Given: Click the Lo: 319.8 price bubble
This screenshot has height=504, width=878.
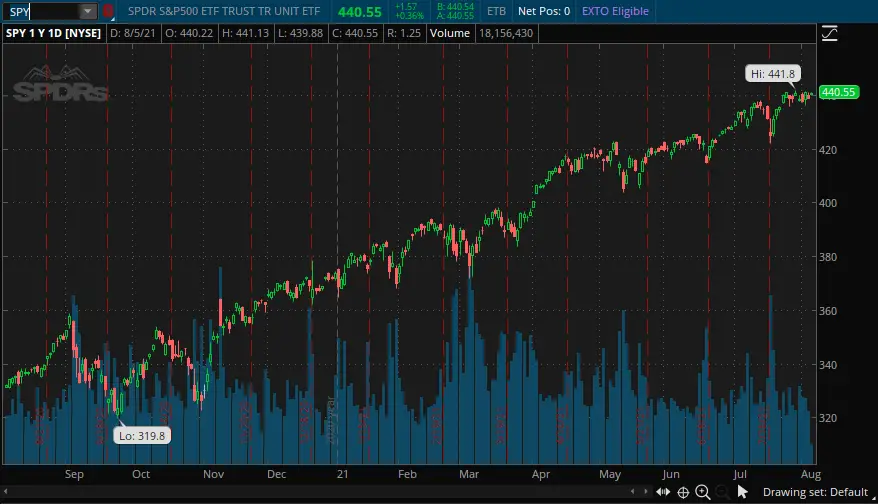Looking at the screenshot, I should 142,436.
